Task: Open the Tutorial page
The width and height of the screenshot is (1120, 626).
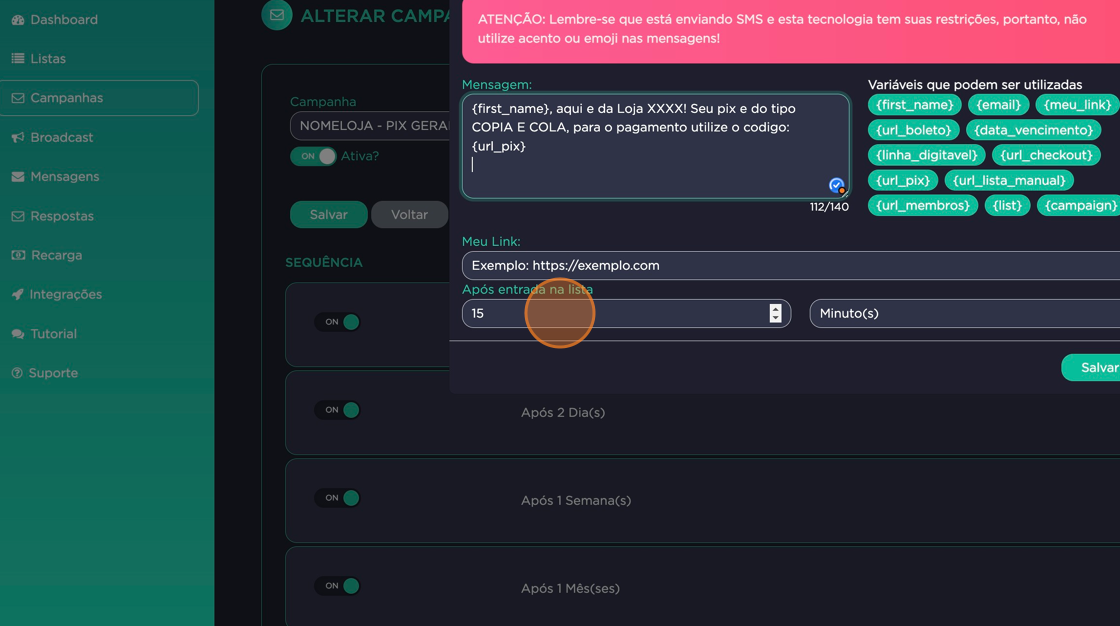Action: pos(44,334)
